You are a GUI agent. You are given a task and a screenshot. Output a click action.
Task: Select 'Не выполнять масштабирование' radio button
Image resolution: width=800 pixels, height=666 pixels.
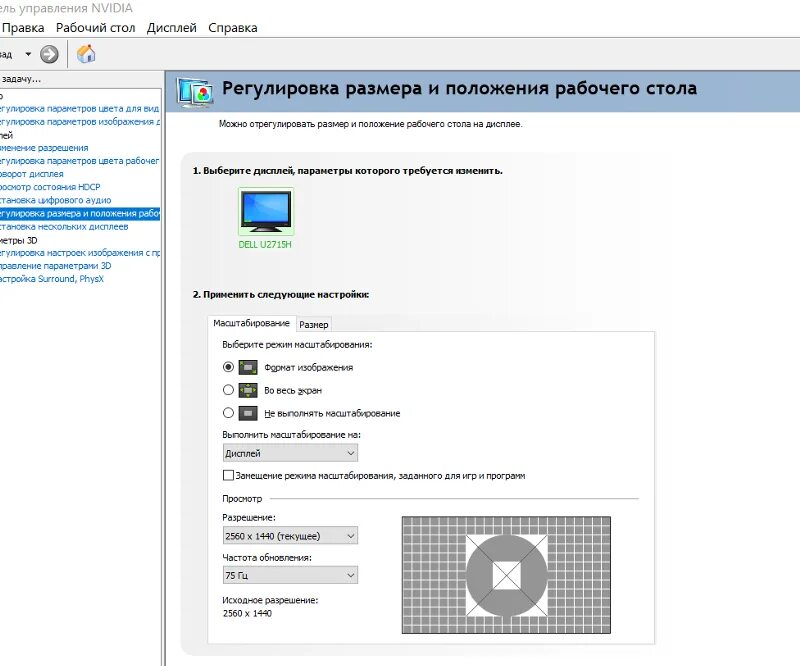(228, 413)
